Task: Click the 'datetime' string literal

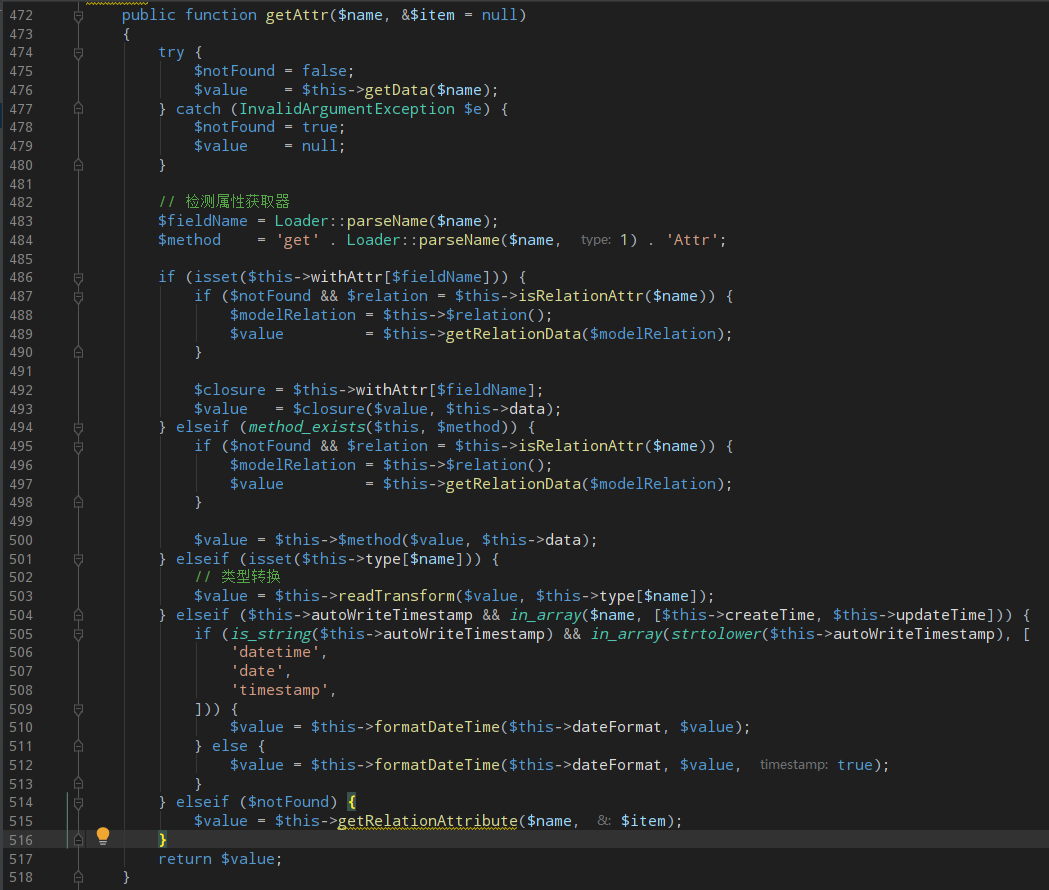Action: 275,652
